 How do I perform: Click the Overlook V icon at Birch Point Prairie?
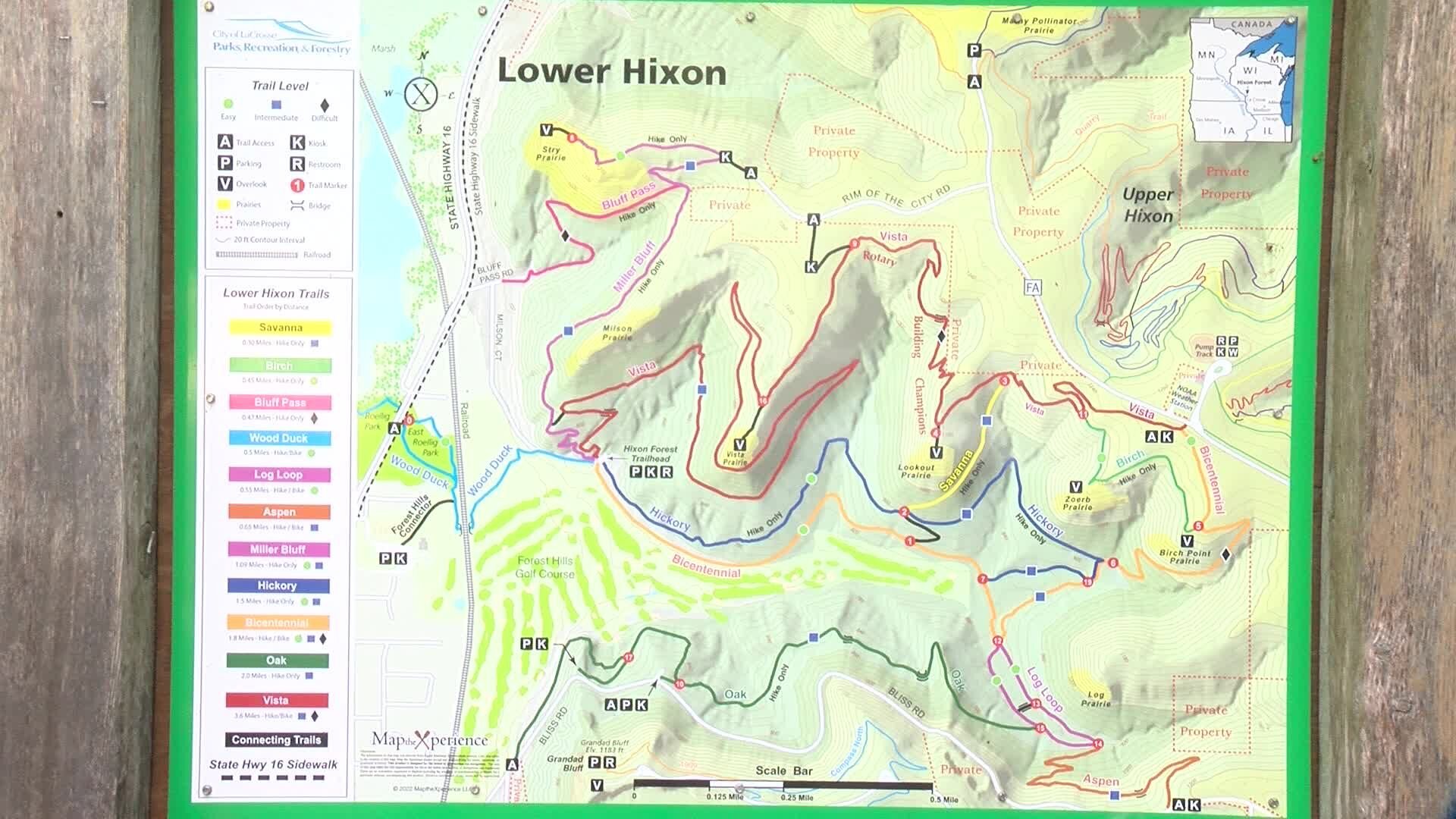point(1187,541)
